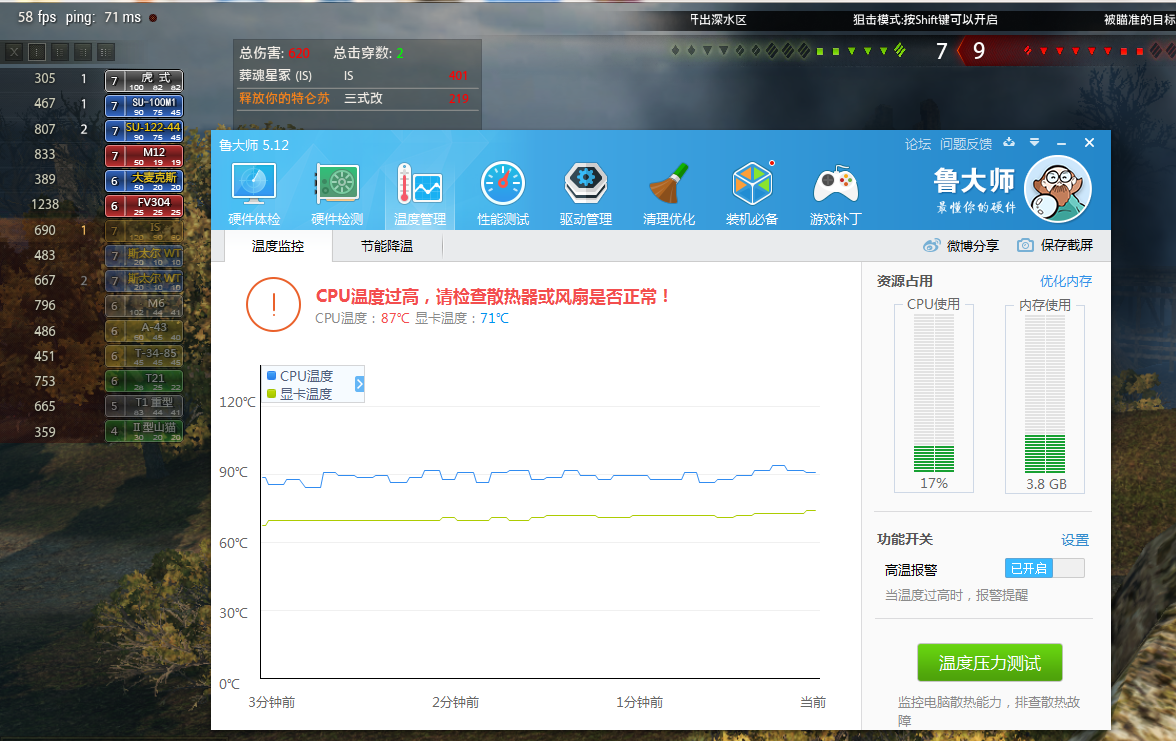
Task: Select the T-34-85 tank entry
Action: coord(144,356)
